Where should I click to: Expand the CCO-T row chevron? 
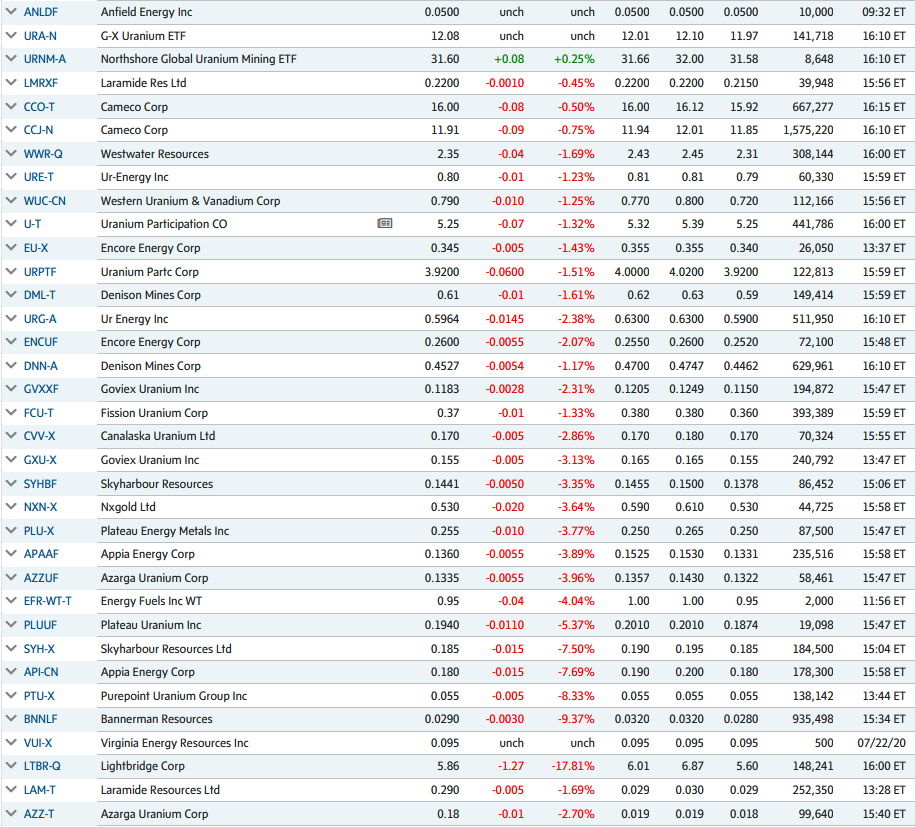[x=11, y=106]
